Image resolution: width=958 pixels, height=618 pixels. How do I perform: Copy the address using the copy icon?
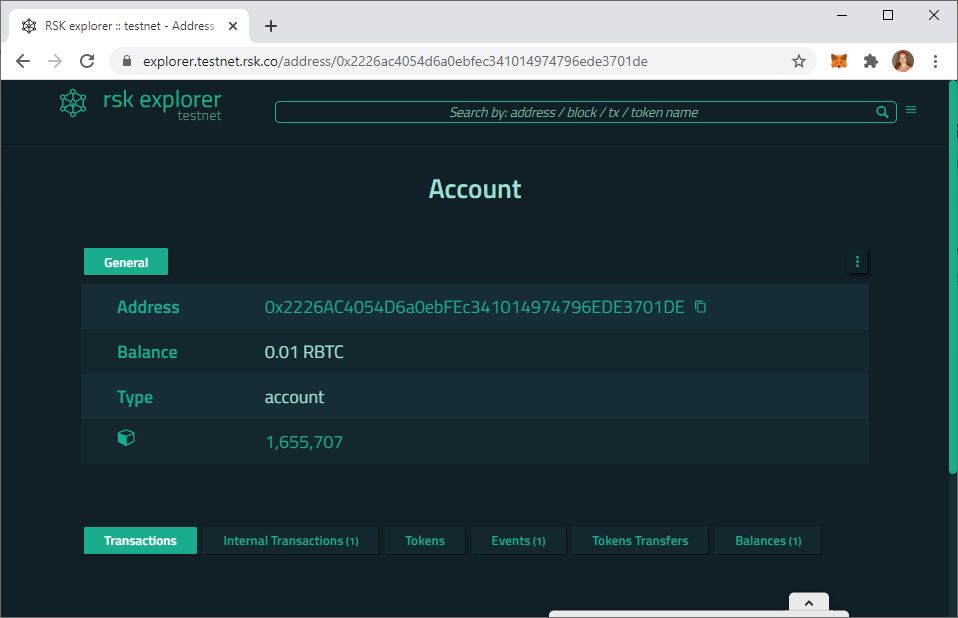pos(700,307)
